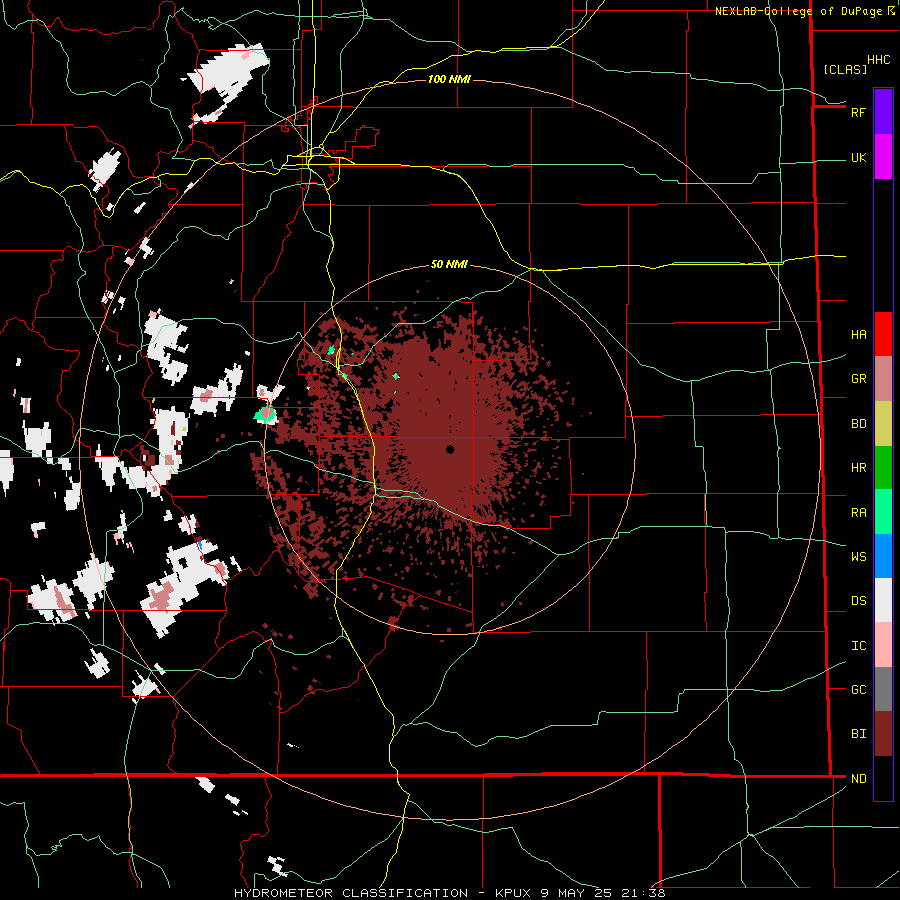Click the BI legend label
900x900 pixels.
click(858, 734)
